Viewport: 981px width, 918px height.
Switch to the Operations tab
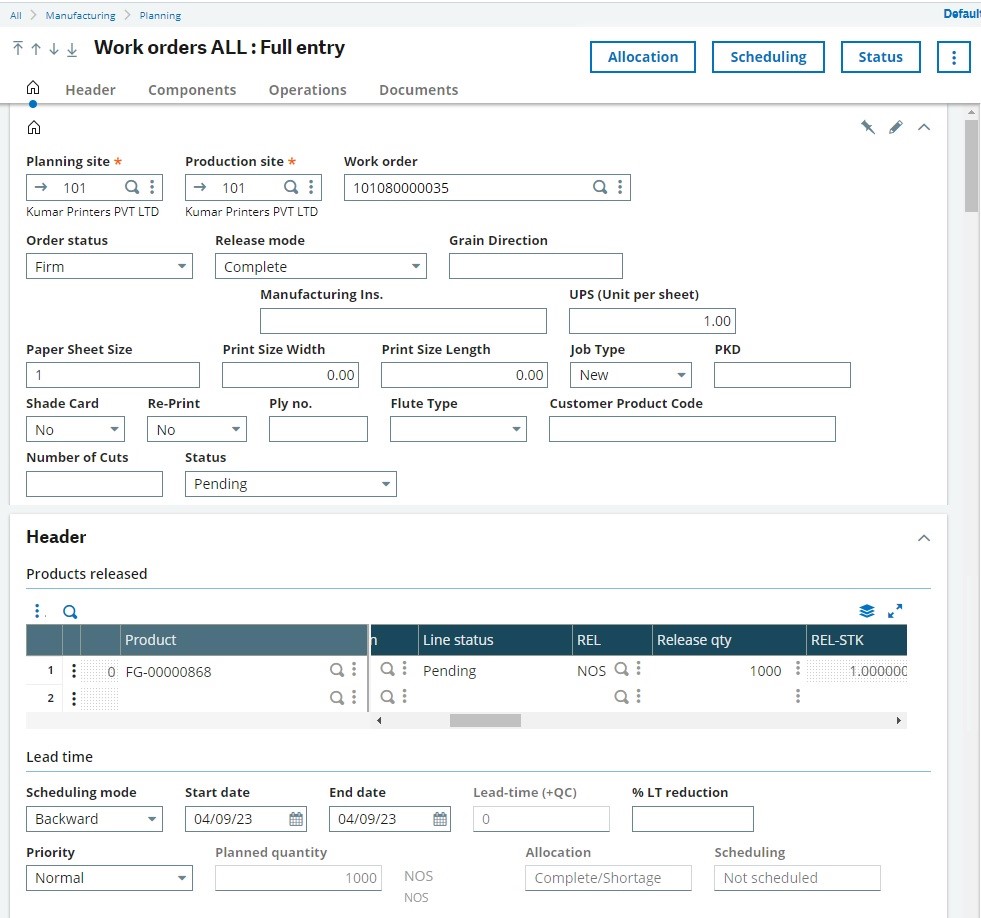[x=307, y=90]
